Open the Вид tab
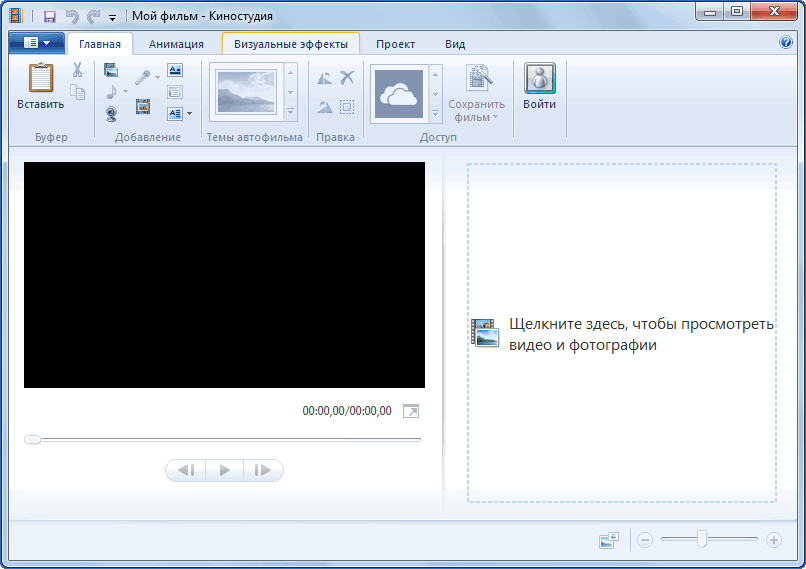The width and height of the screenshot is (806, 569). [455, 44]
